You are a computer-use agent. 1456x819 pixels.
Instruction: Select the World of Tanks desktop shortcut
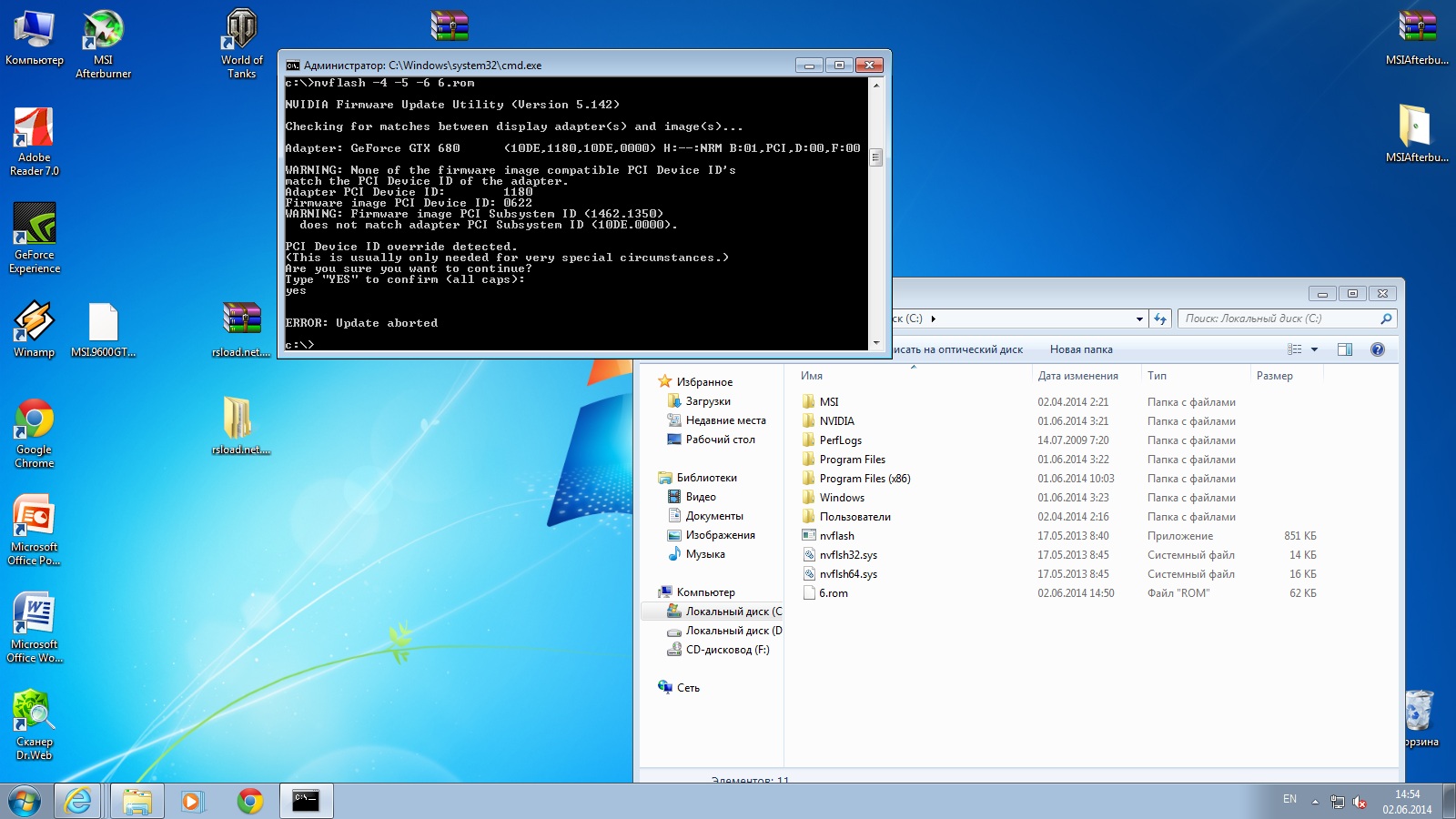click(241, 45)
